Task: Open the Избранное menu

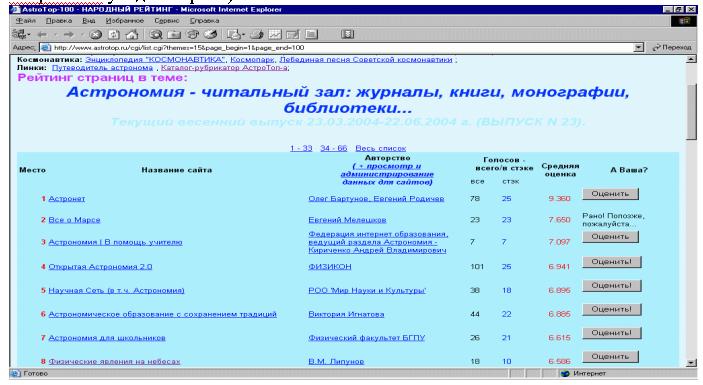Action: [x=125, y=21]
